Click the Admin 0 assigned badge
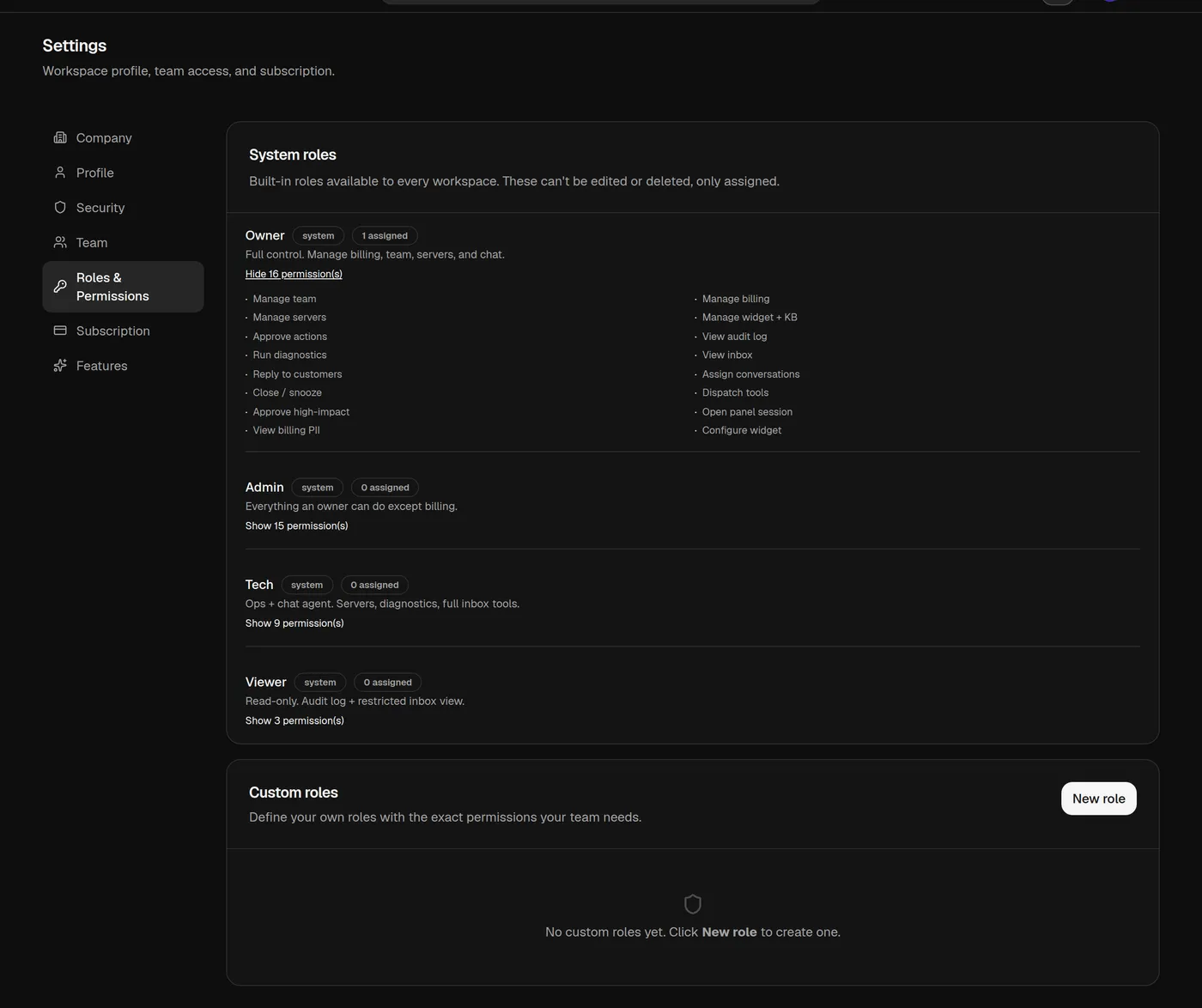This screenshot has height=1008, width=1202. [385, 488]
